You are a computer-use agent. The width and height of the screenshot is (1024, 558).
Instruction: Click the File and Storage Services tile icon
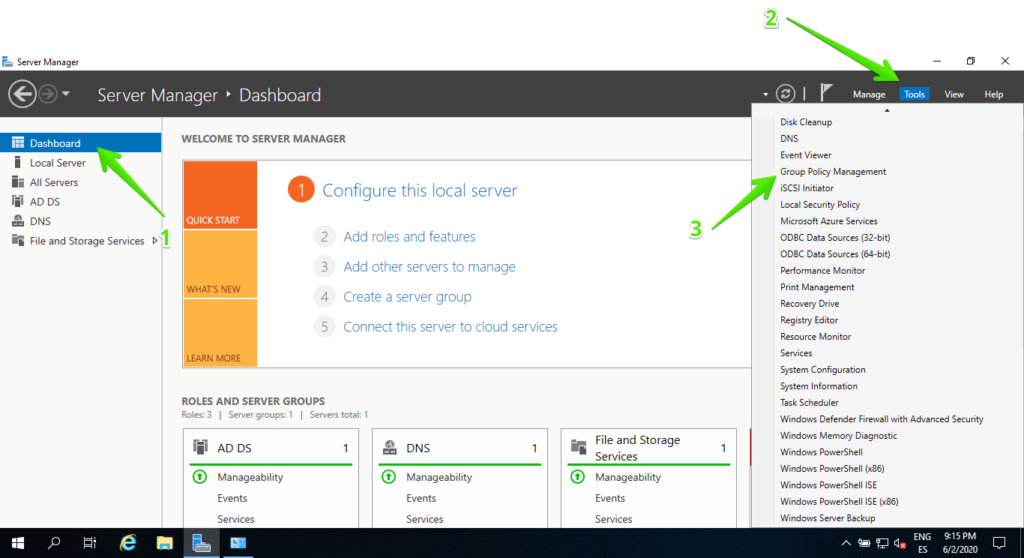click(578, 447)
